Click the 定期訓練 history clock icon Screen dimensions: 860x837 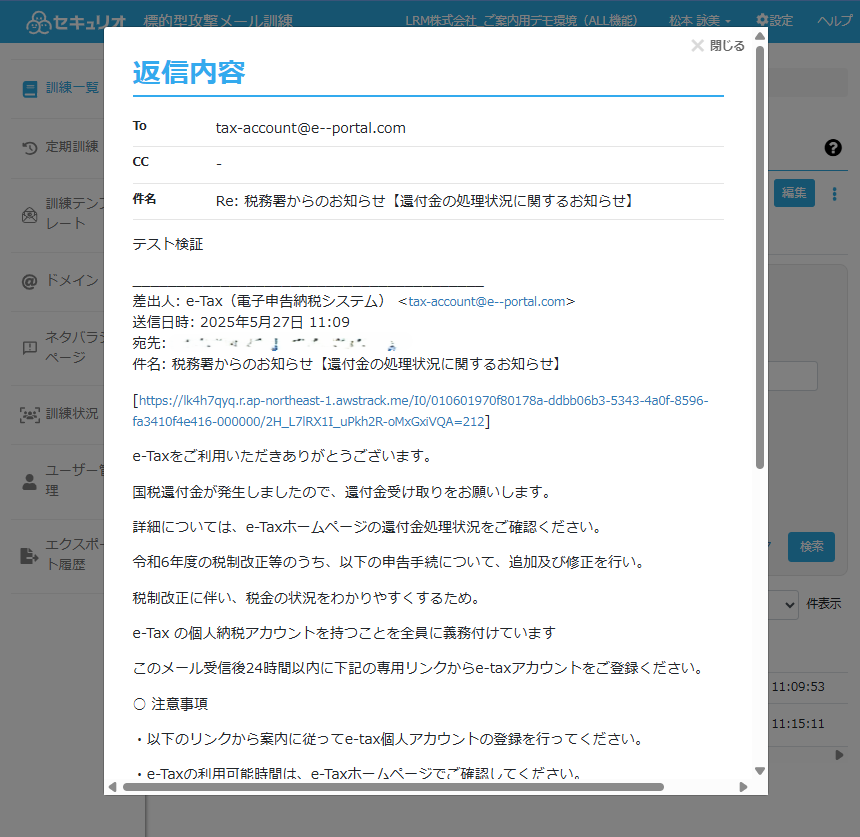click(x=30, y=148)
